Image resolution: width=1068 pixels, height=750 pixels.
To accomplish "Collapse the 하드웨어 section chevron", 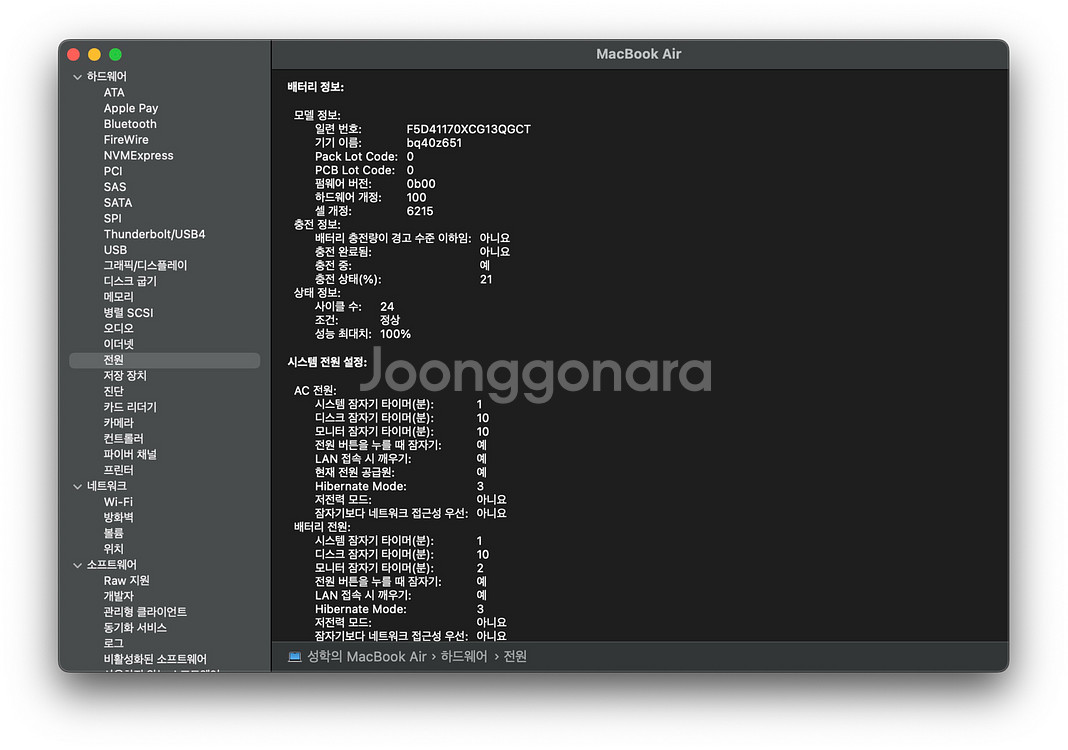I will point(78,77).
